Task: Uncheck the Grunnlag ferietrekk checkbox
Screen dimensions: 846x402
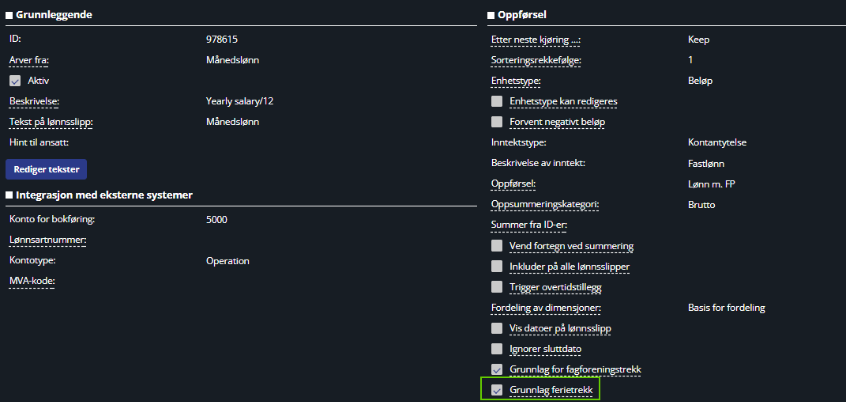Action: [496, 390]
